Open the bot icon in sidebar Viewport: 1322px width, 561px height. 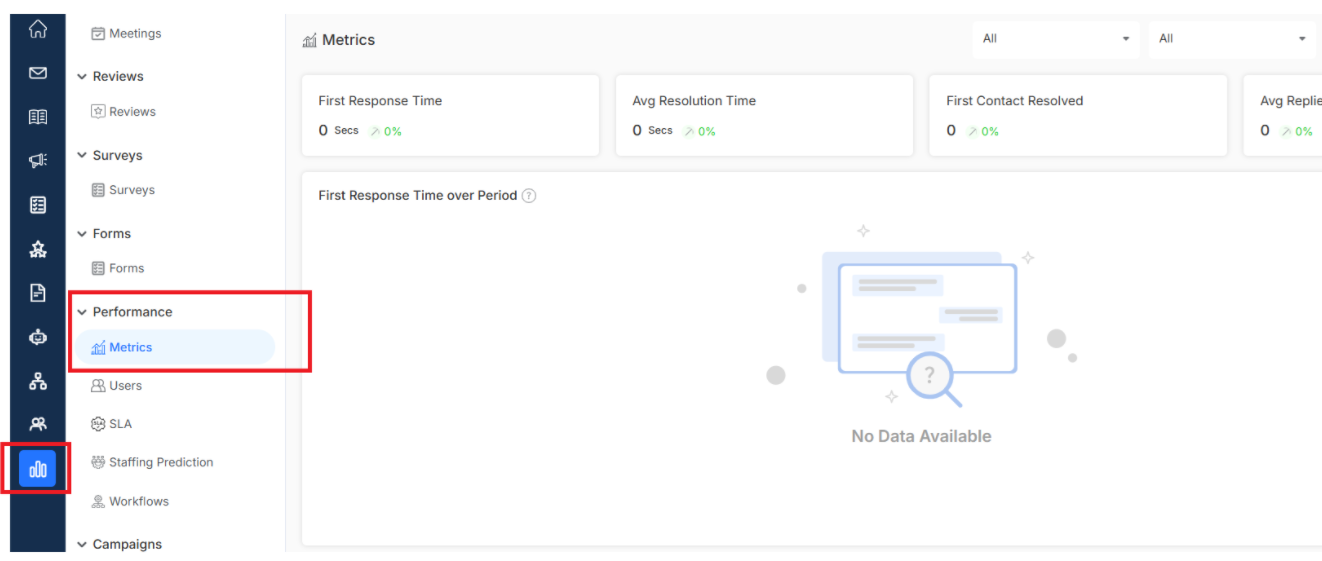click(38, 337)
